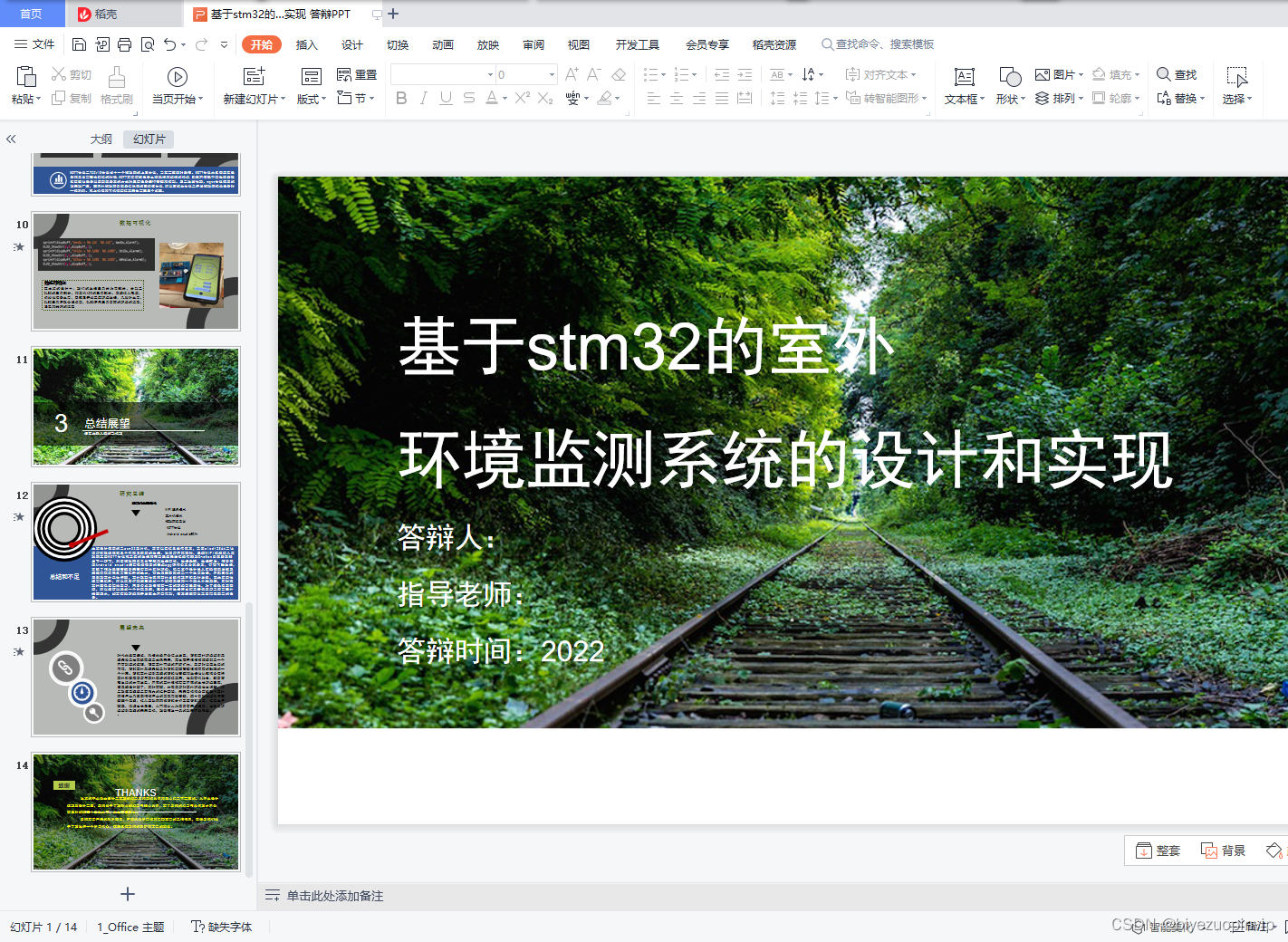Open the Align Text (对齐文本) dropdown
The width and height of the screenshot is (1288, 942).
click(880, 74)
